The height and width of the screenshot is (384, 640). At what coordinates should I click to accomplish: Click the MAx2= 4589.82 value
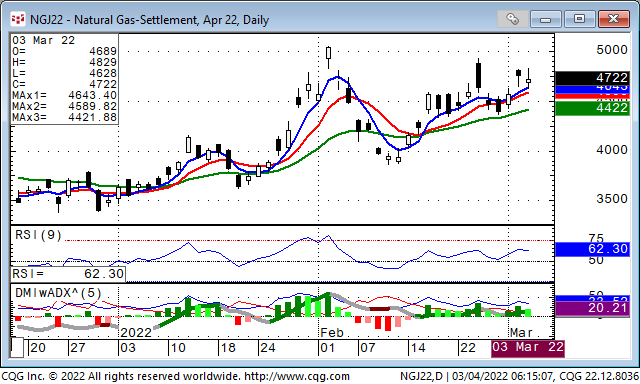coord(64,106)
